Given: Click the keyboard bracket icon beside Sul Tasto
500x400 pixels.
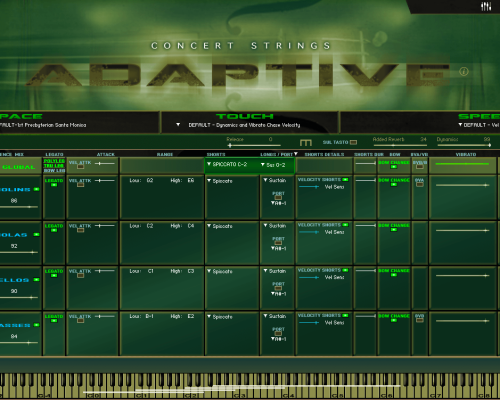Looking at the screenshot, I should (305, 143).
